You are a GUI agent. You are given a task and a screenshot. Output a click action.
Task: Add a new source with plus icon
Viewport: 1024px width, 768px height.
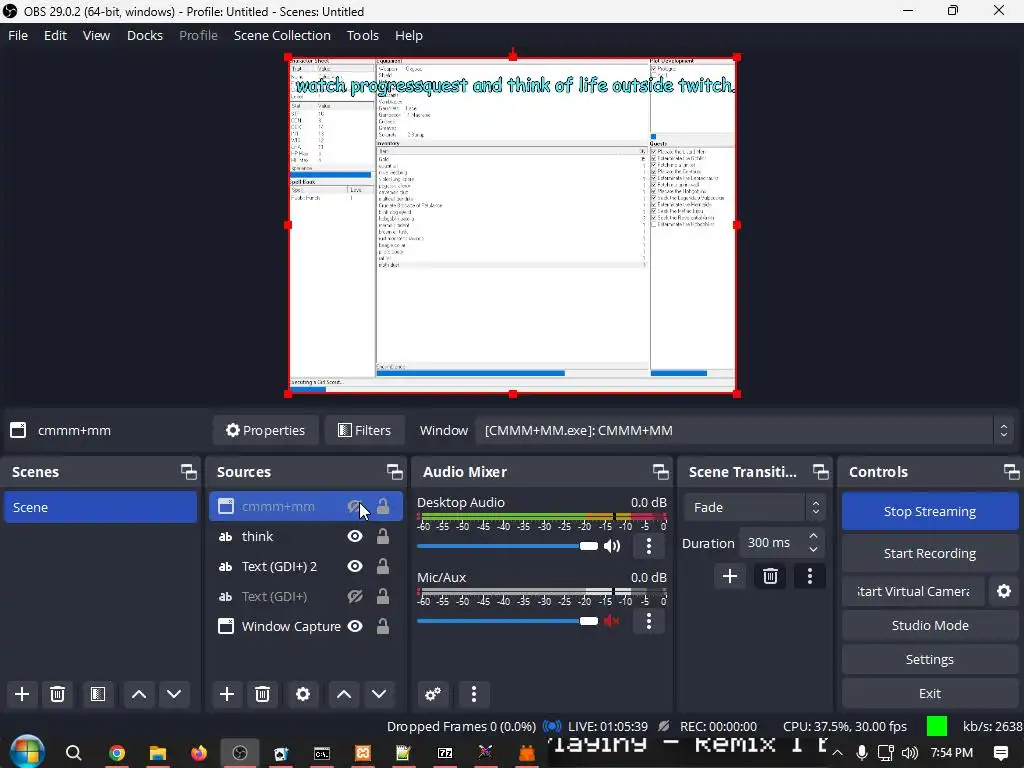227,694
